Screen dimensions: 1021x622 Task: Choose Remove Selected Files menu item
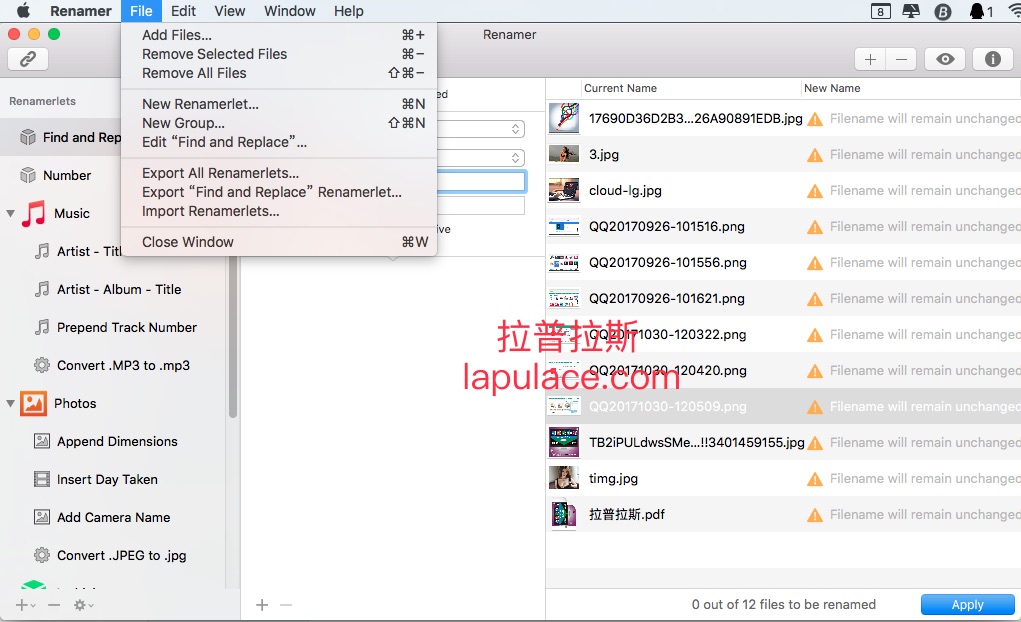[279, 54]
